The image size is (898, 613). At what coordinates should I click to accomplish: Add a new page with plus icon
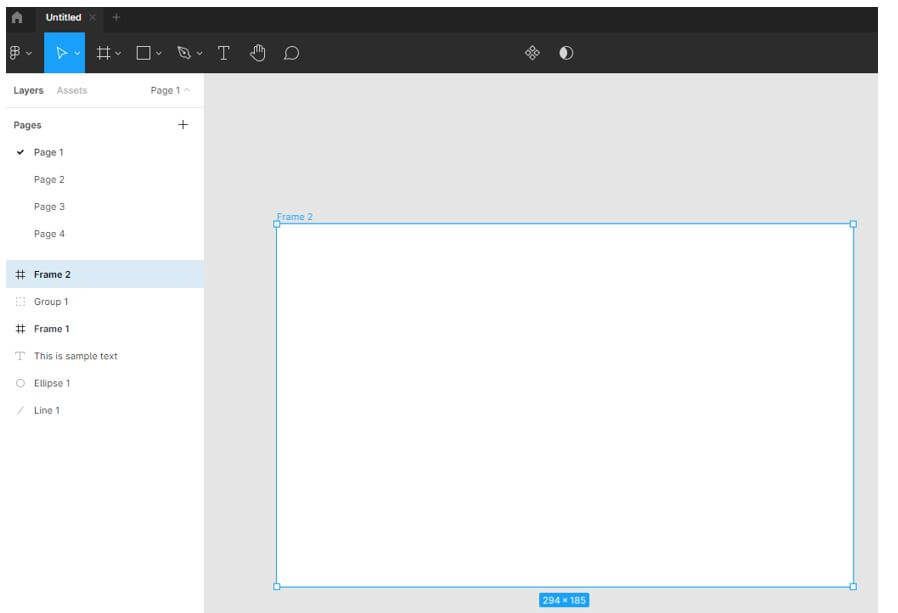(183, 124)
